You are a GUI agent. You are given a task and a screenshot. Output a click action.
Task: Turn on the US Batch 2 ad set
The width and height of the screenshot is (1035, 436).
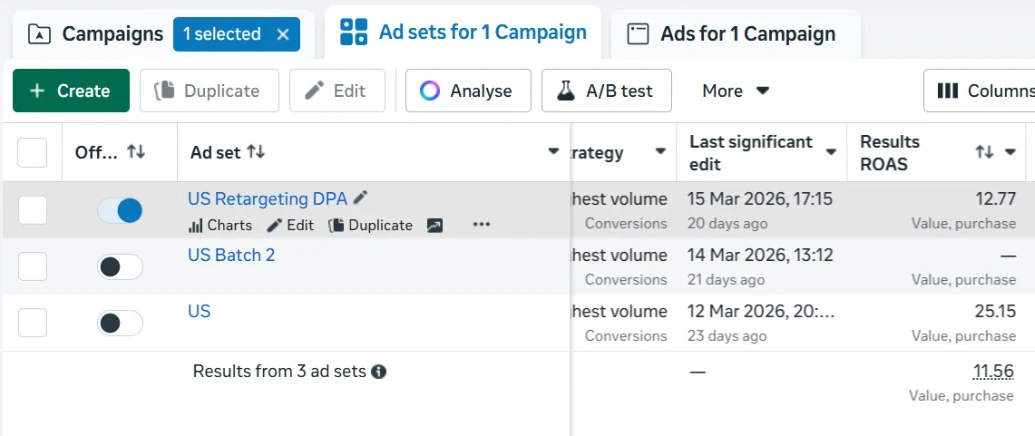point(120,267)
